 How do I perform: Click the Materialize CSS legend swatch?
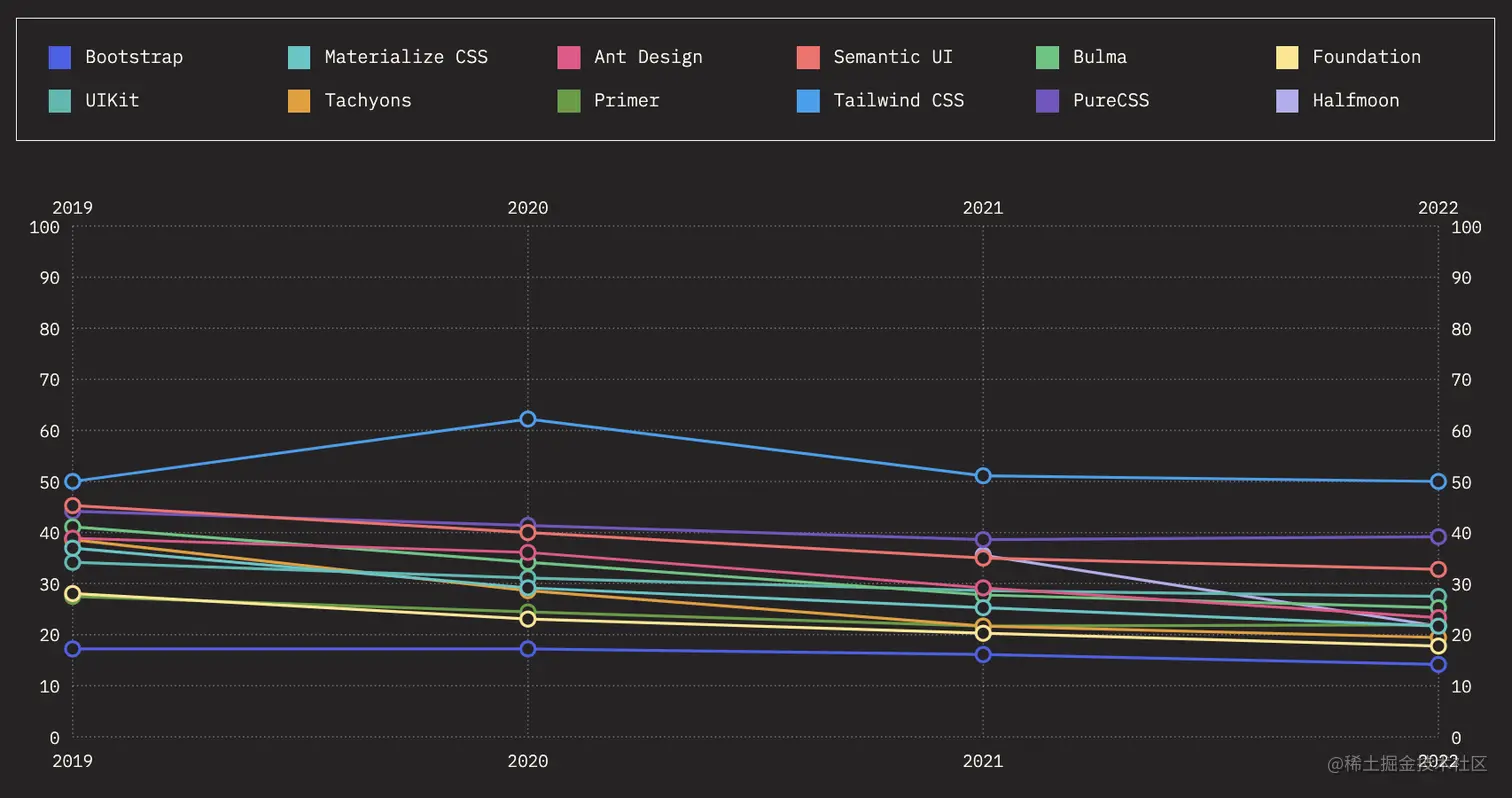tap(299, 57)
